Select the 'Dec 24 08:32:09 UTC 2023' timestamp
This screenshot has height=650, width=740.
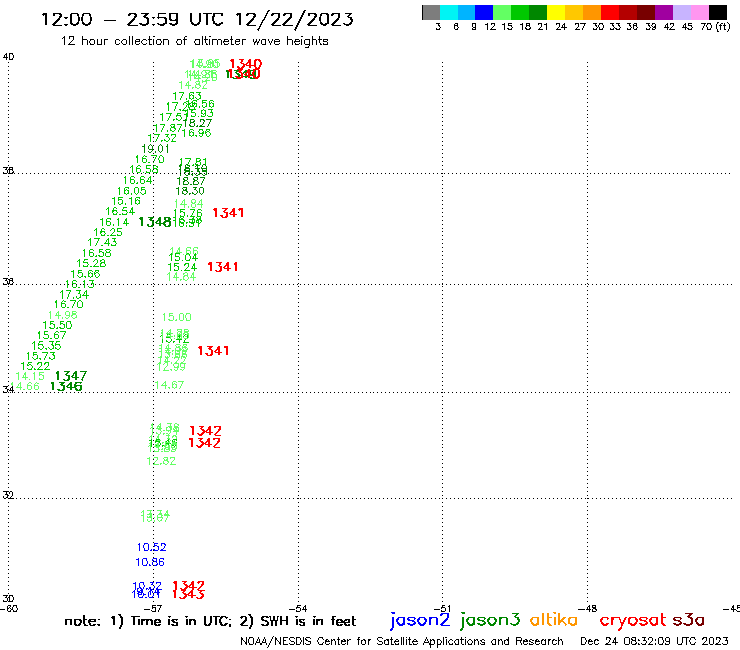pyautogui.click(x=654, y=641)
